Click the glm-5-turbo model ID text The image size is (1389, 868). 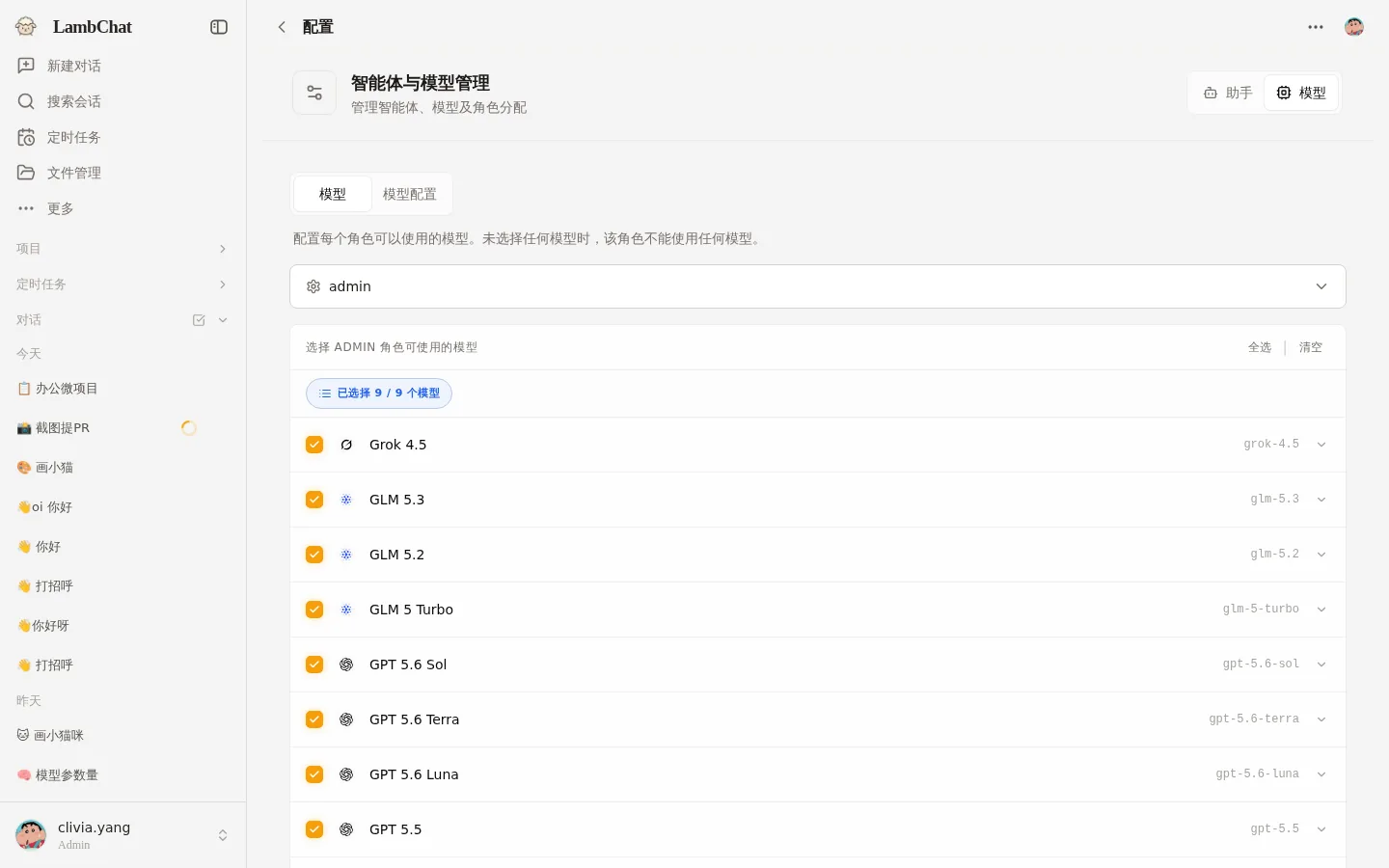[x=1261, y=610]
